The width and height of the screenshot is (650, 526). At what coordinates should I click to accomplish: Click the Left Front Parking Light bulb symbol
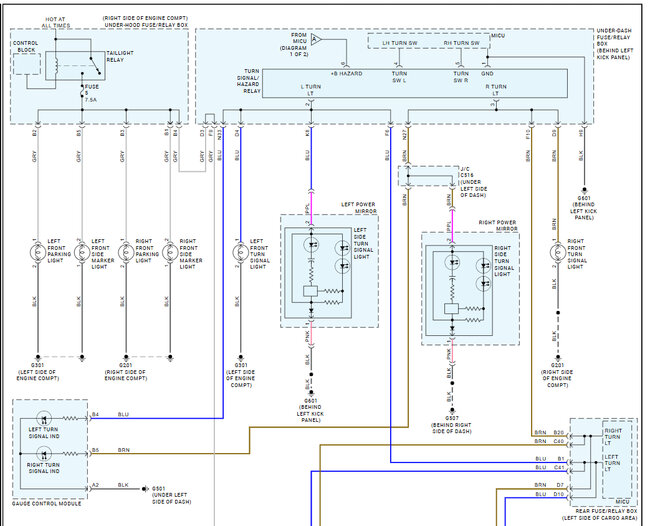click(x=38, y=252)
